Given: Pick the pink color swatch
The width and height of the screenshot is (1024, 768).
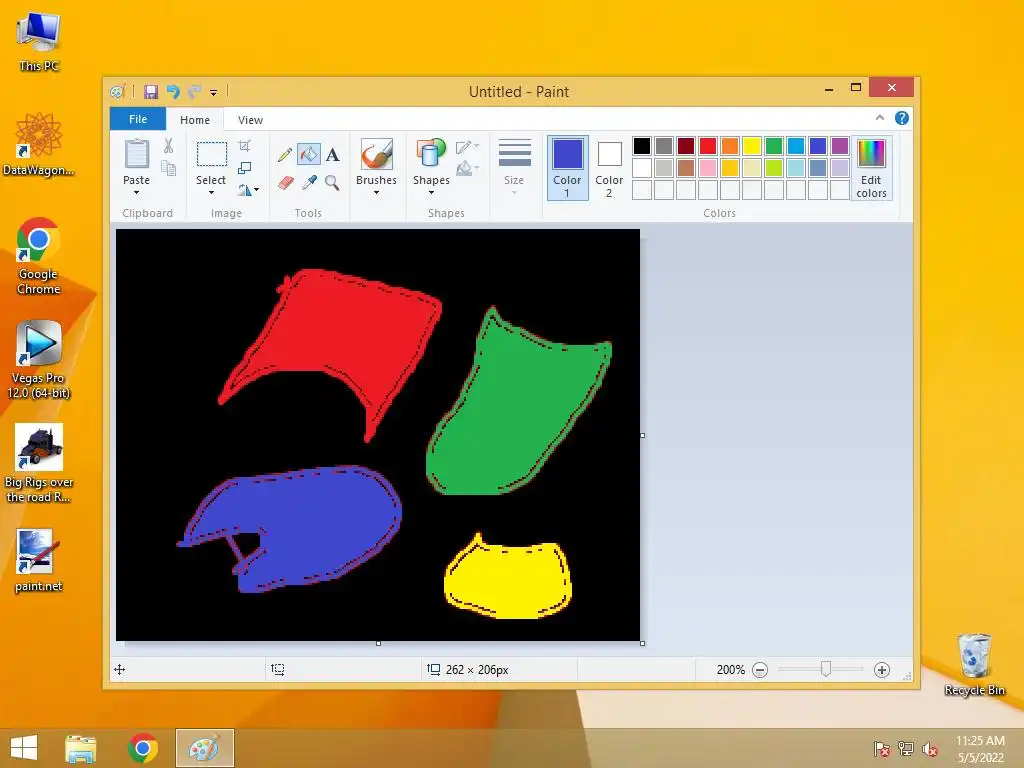Looking at the screenshot, I should [708, 168].
